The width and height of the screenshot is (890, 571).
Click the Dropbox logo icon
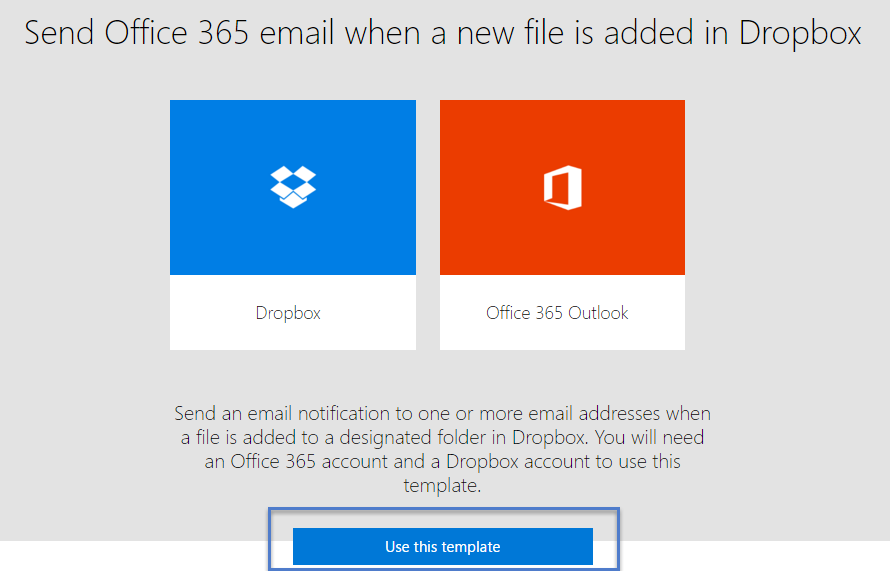click(x=292, y=187)
